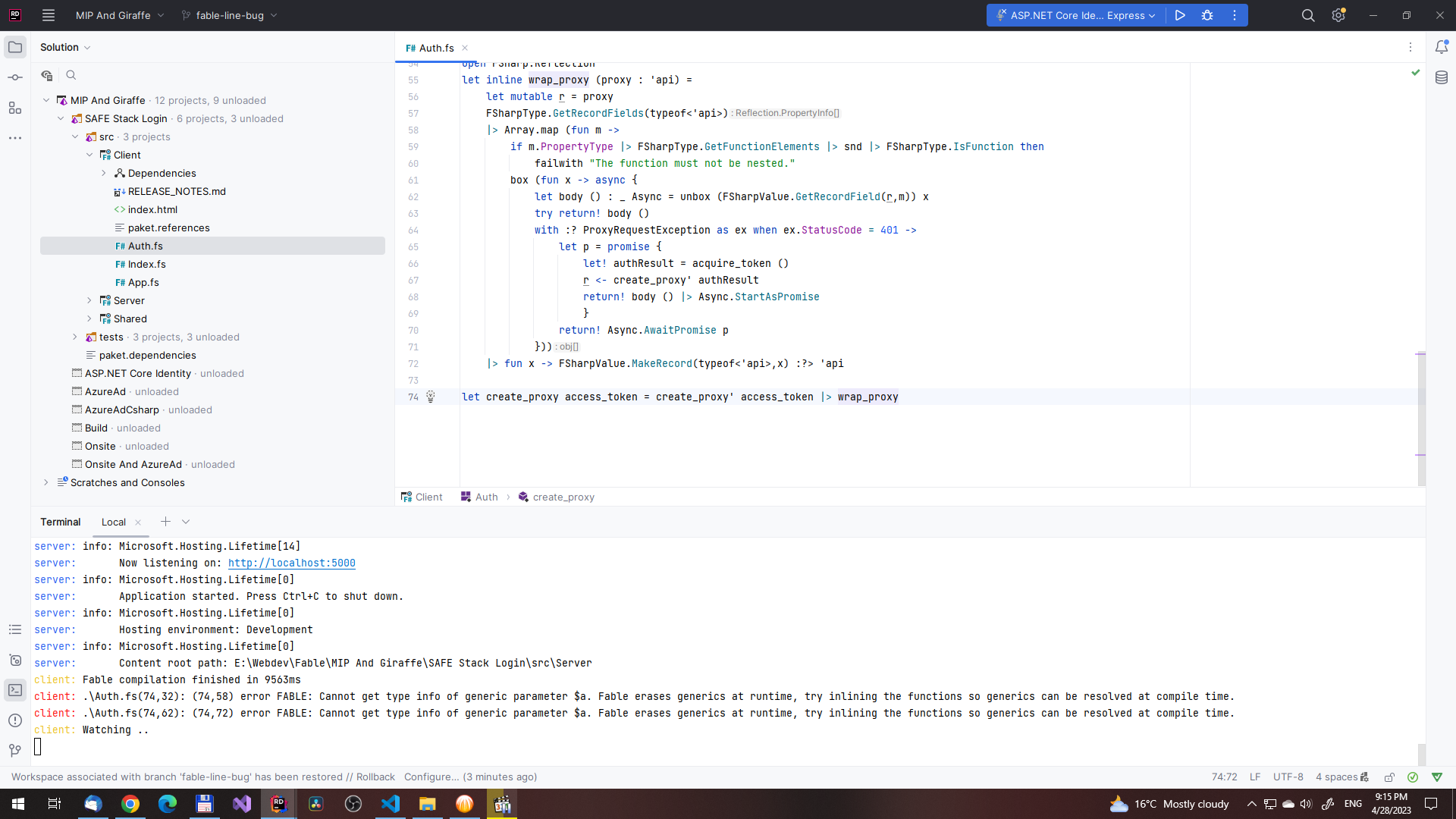Viewport: 1456px width, 819px height.
Task: Open the main menu hamburger
Action: coord(48,15)
